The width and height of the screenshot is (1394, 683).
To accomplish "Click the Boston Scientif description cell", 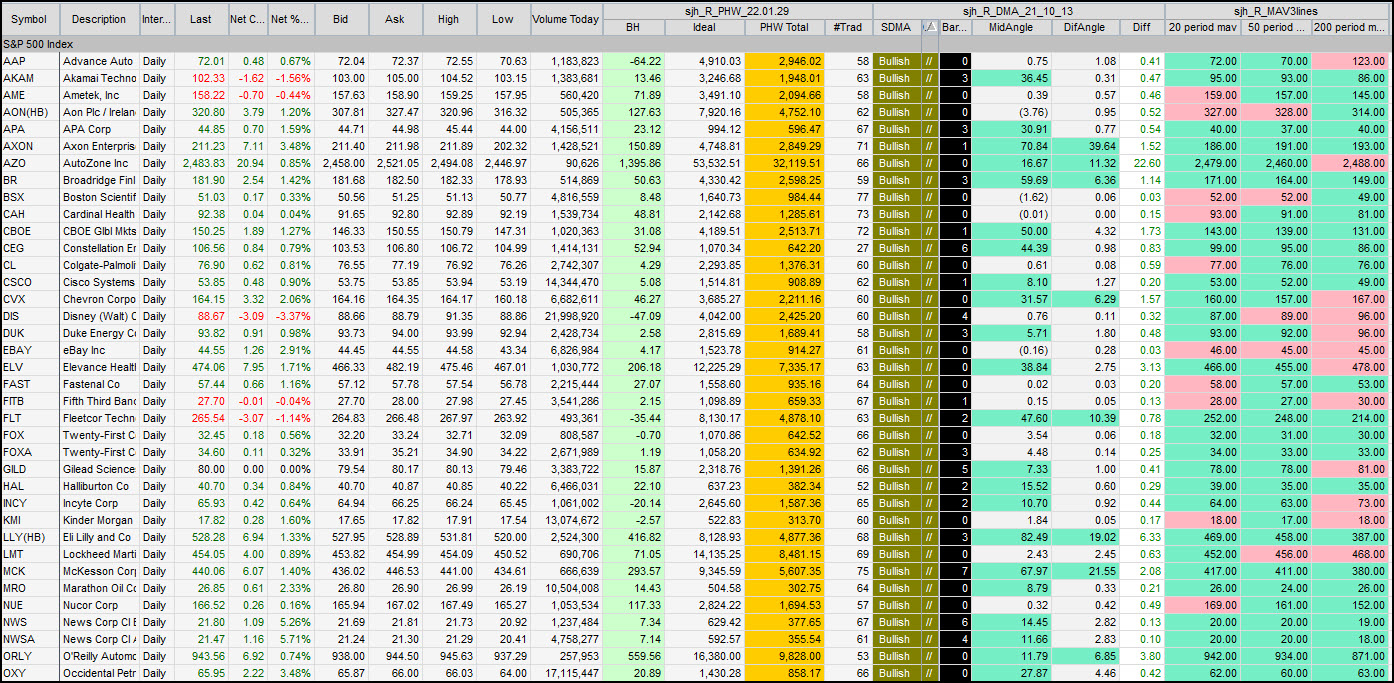I will click(x=99, y=198).
